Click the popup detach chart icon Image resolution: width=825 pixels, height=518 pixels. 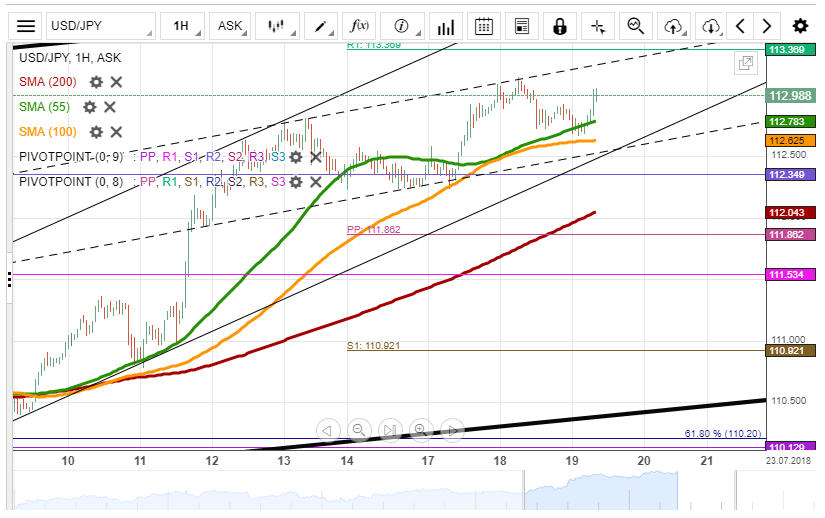click(745, 64)
